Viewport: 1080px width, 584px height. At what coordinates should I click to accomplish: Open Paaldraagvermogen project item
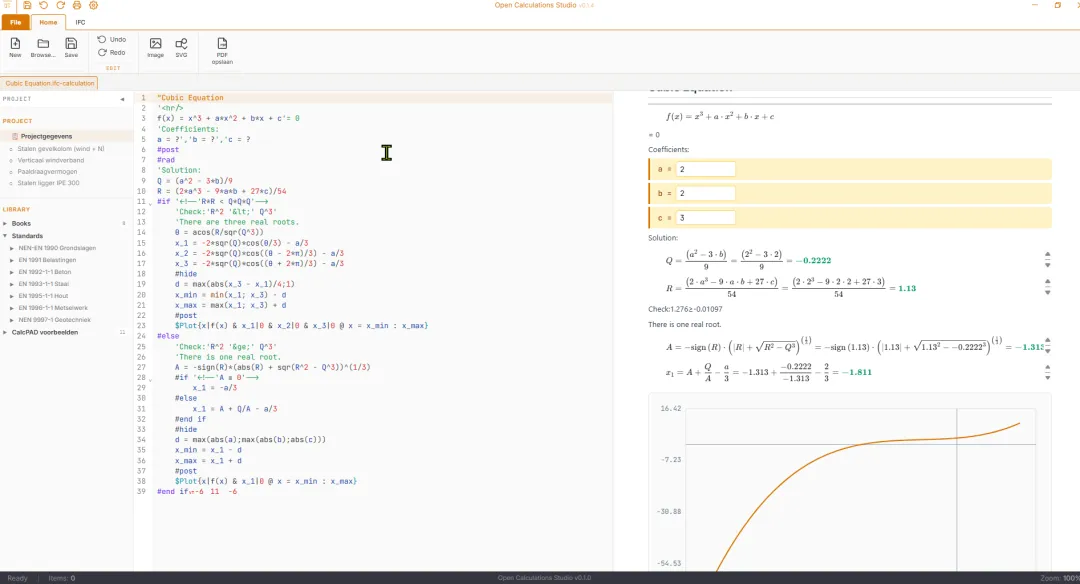[47, 171]
